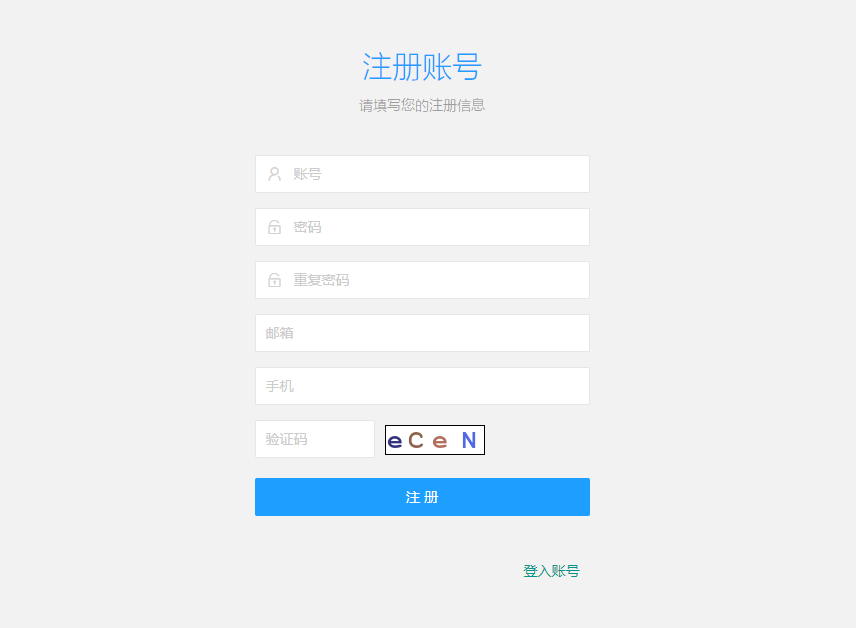Focus the 账号 account input field
The width and height of the screenshot is (856, 628).
(423, 174)
